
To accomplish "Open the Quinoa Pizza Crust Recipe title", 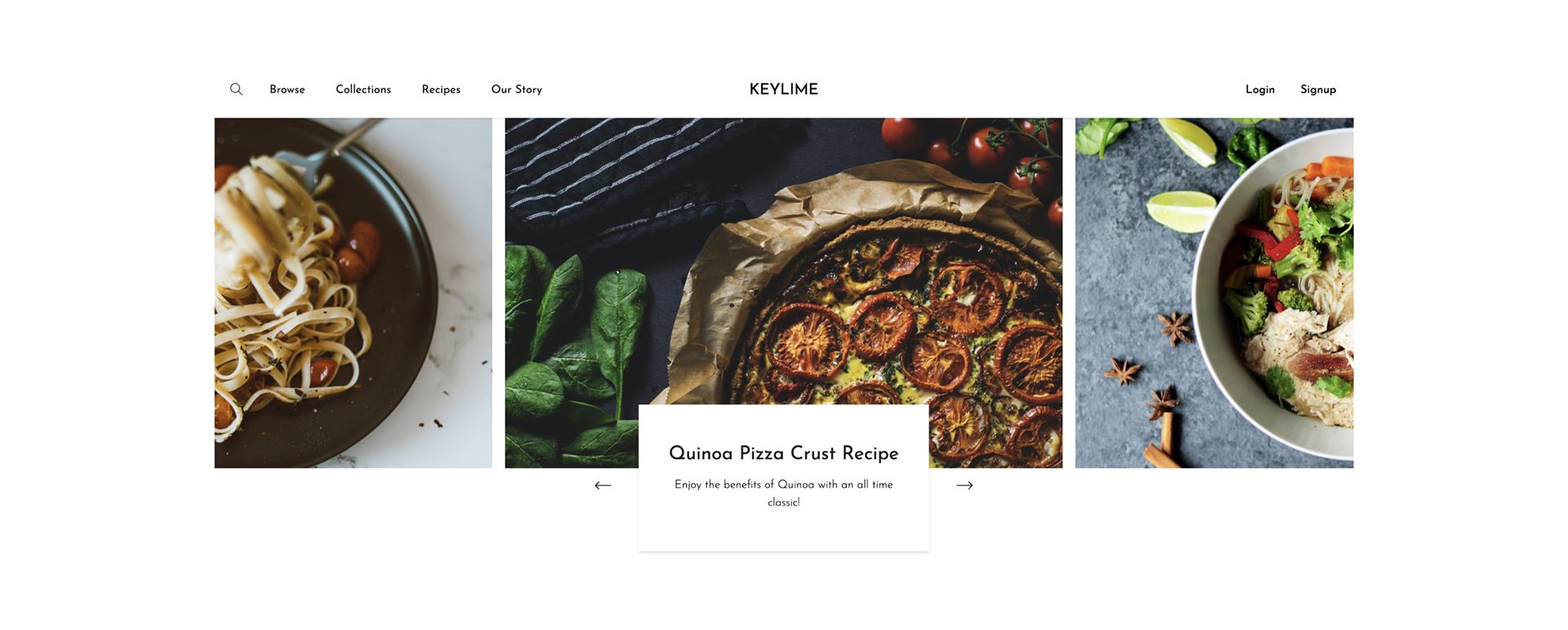I will coord(783,454).
